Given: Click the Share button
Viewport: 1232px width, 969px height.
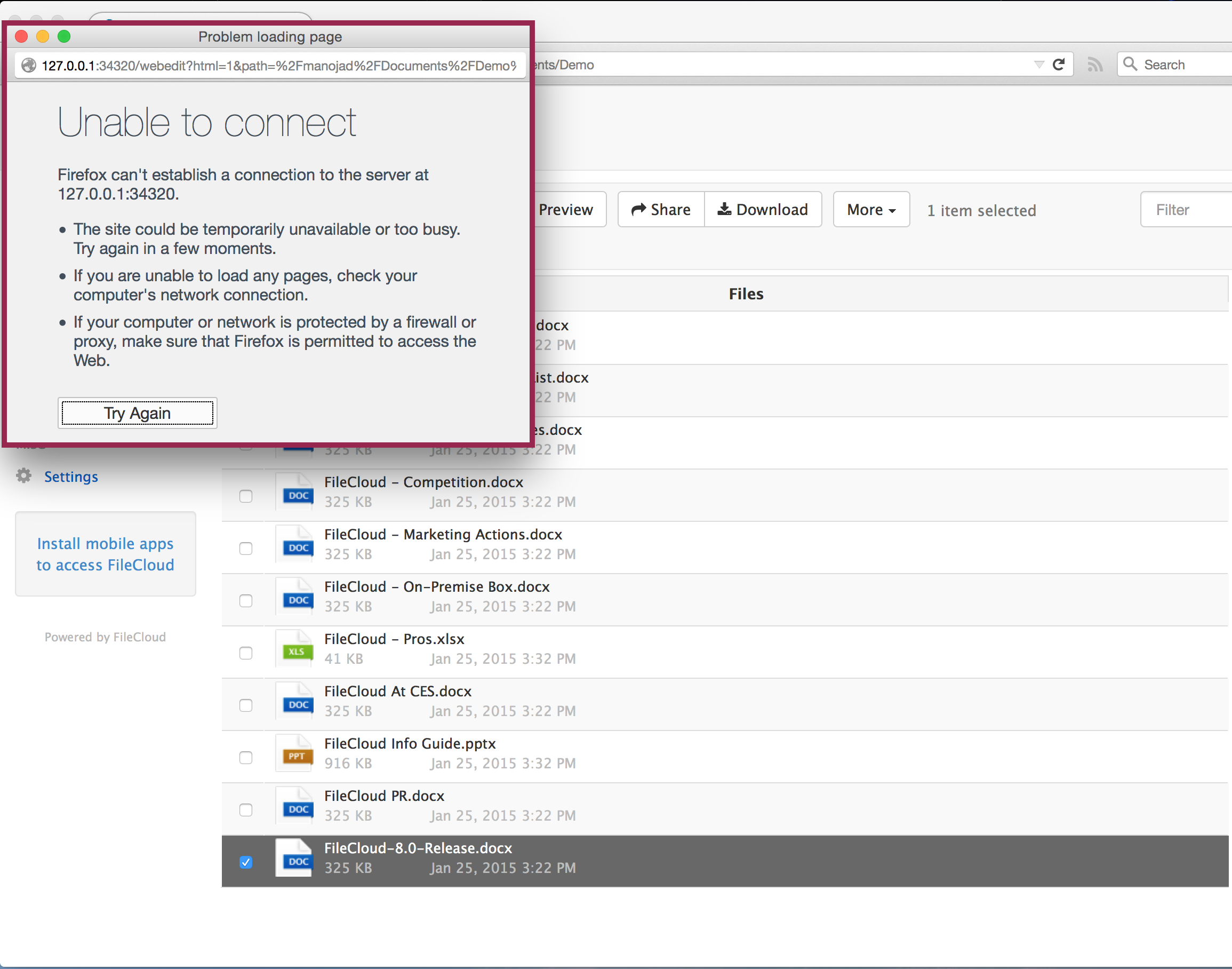Looking at the screenshot, I should (x=661, y=210).
